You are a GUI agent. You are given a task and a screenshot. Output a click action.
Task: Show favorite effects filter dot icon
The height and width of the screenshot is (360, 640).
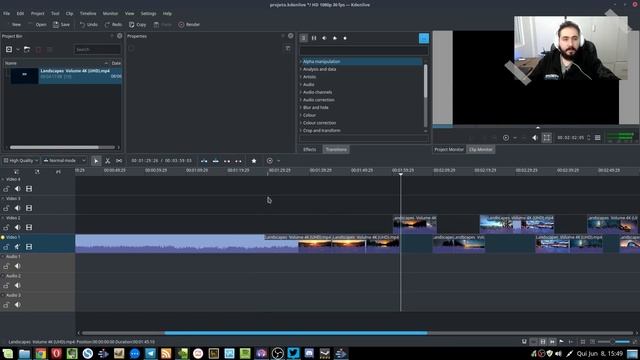pyautogui.click(x=345, y=38)
